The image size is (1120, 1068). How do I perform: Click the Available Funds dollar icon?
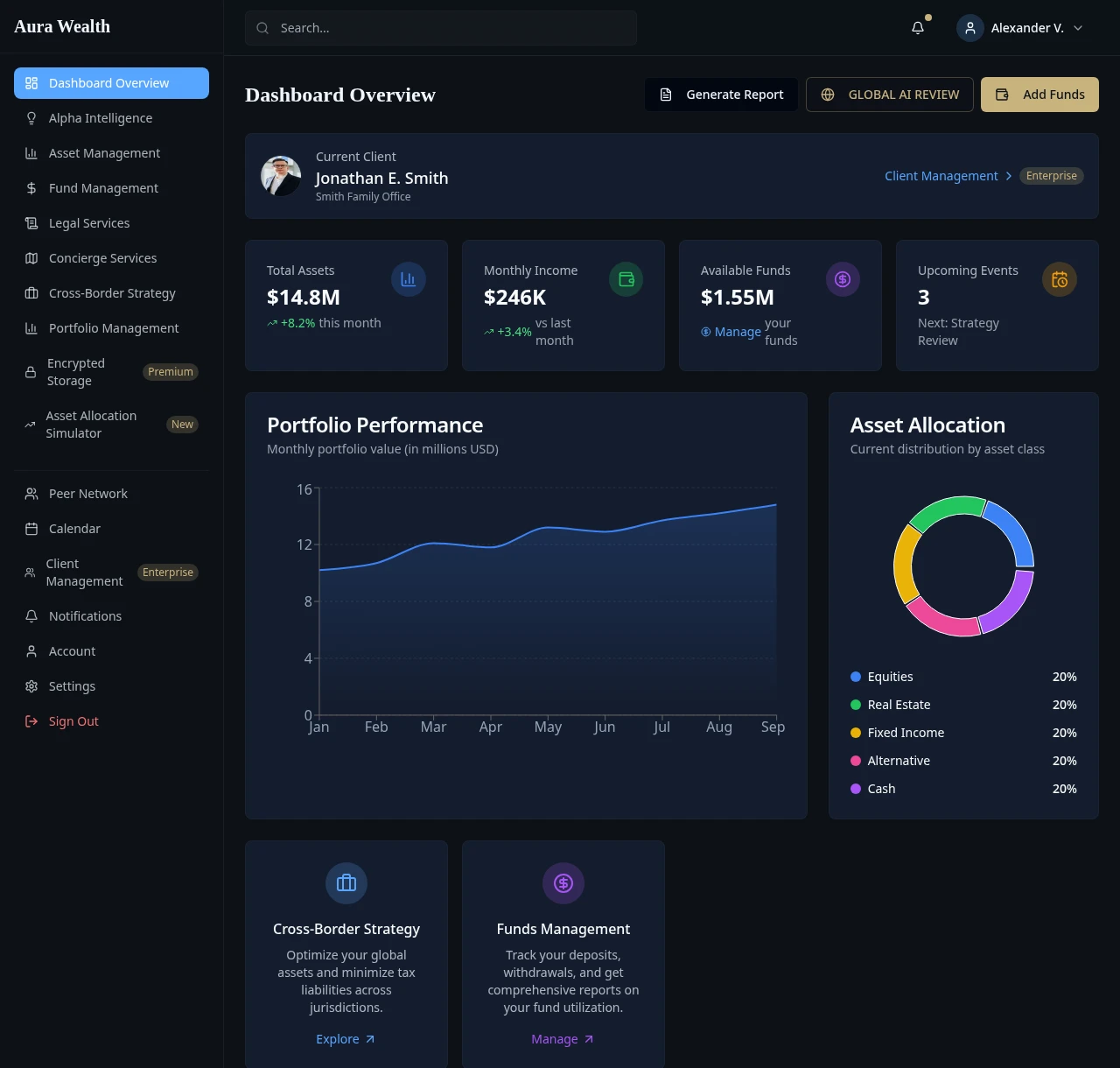tap(843, 279)
